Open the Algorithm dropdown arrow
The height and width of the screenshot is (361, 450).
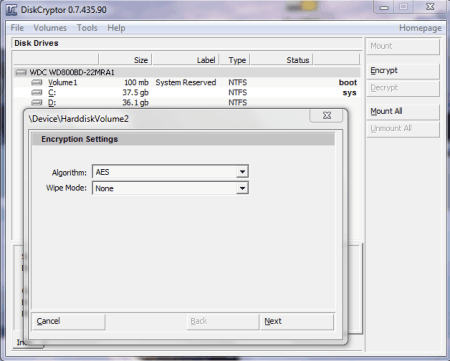(242, 172)
